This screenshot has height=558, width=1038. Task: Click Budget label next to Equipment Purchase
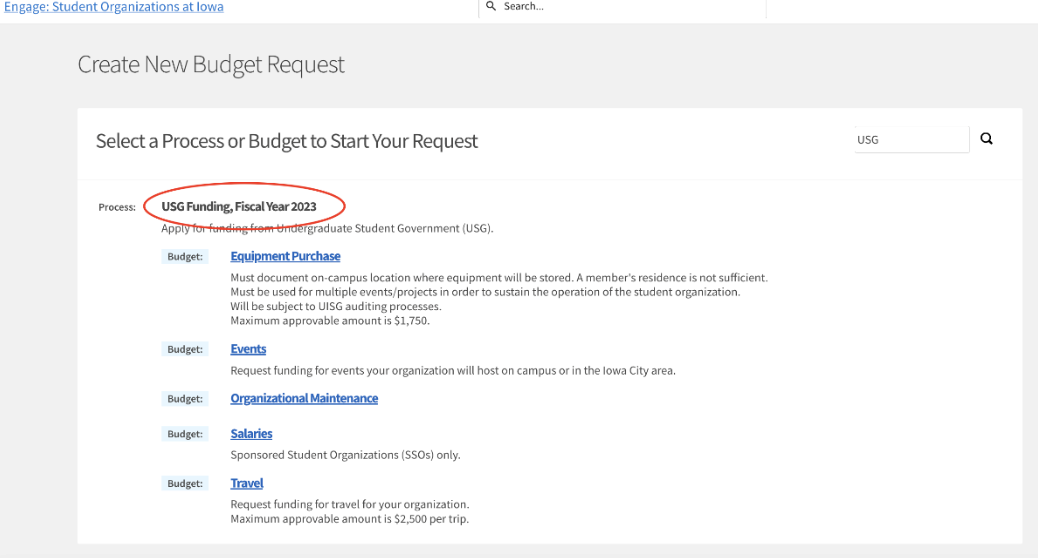tap(185, 257)
